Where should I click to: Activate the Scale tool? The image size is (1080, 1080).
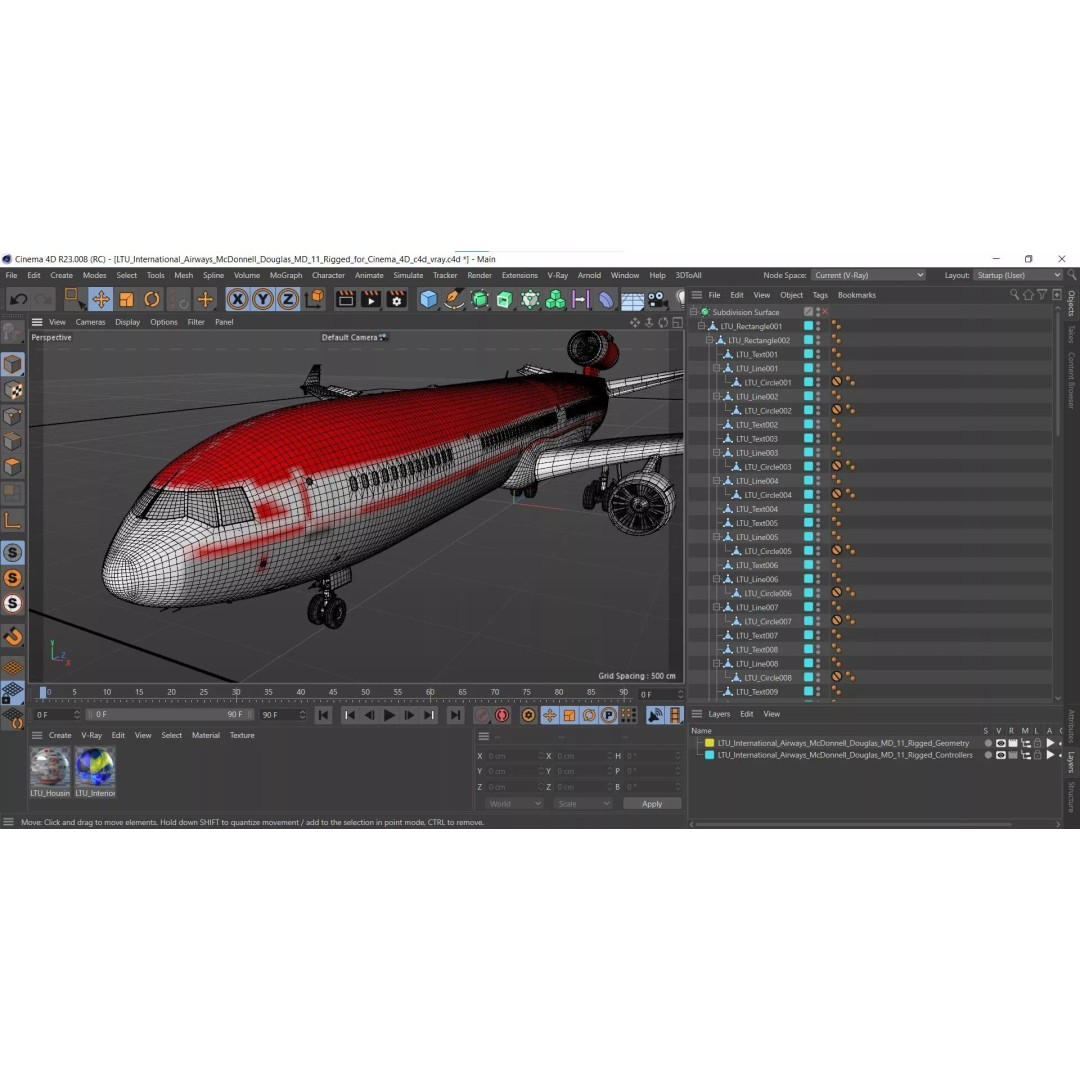tap(126, 299)
